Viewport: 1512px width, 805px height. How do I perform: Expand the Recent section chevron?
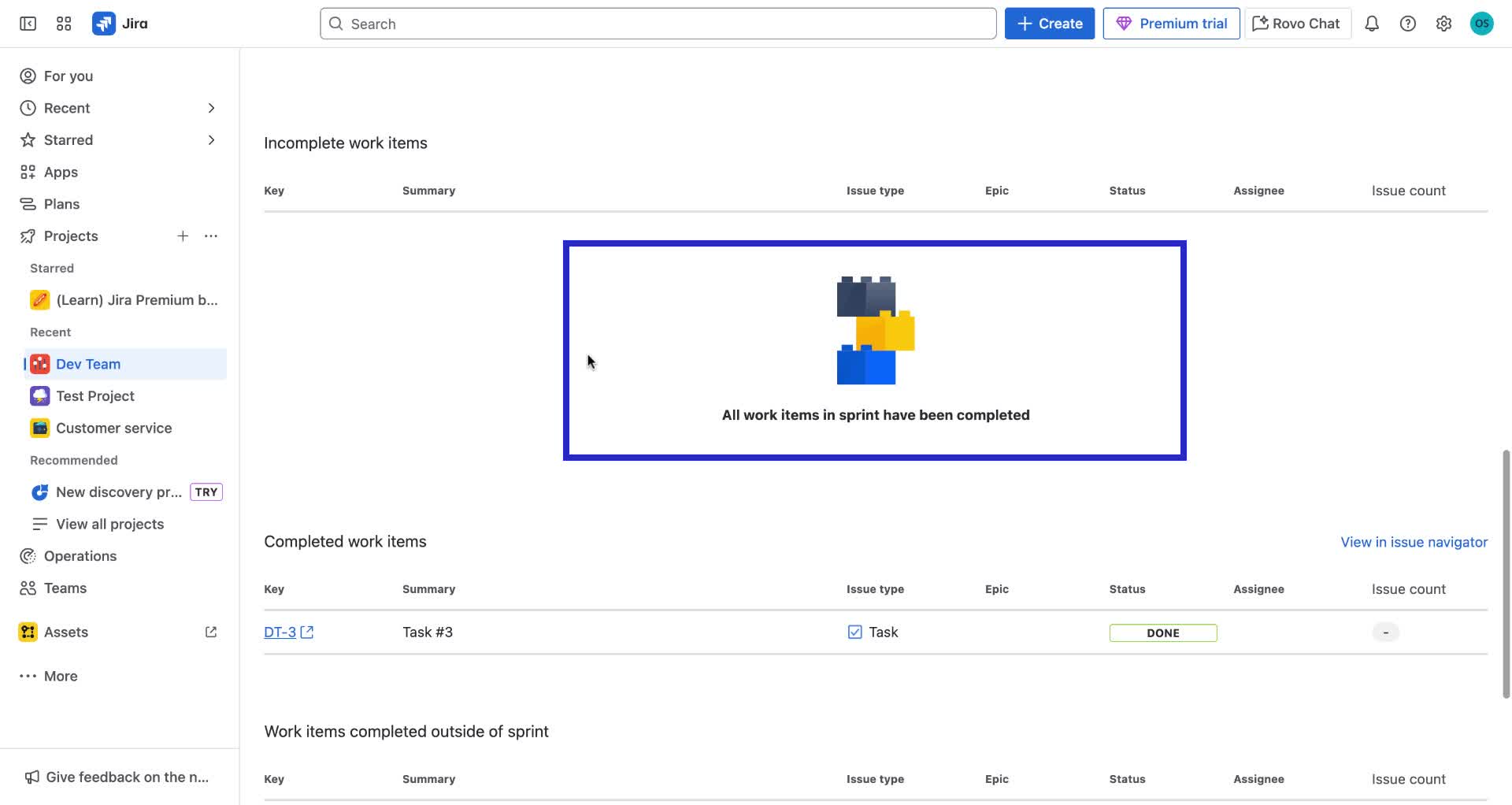click(210, 108)
